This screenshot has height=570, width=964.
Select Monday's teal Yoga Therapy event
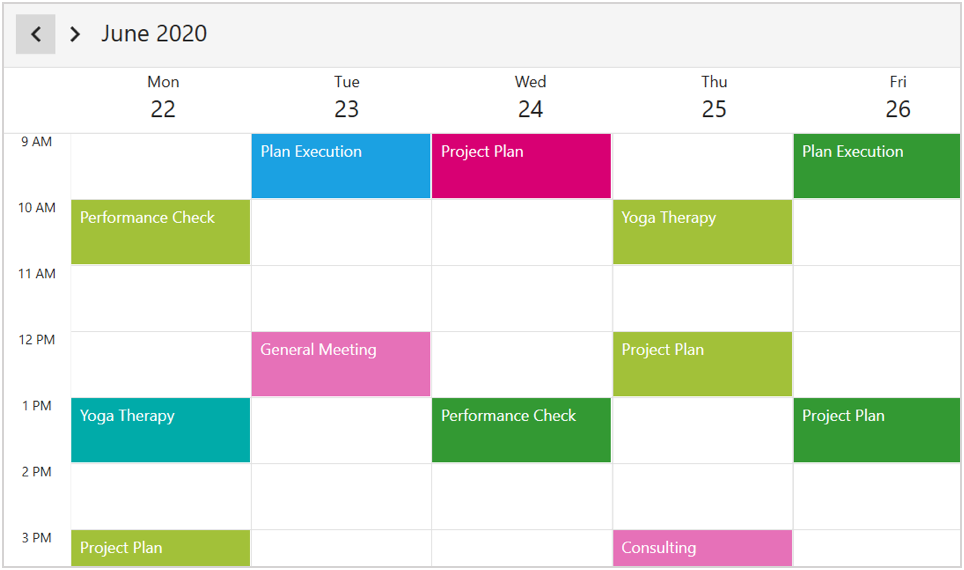pos(160,430)
